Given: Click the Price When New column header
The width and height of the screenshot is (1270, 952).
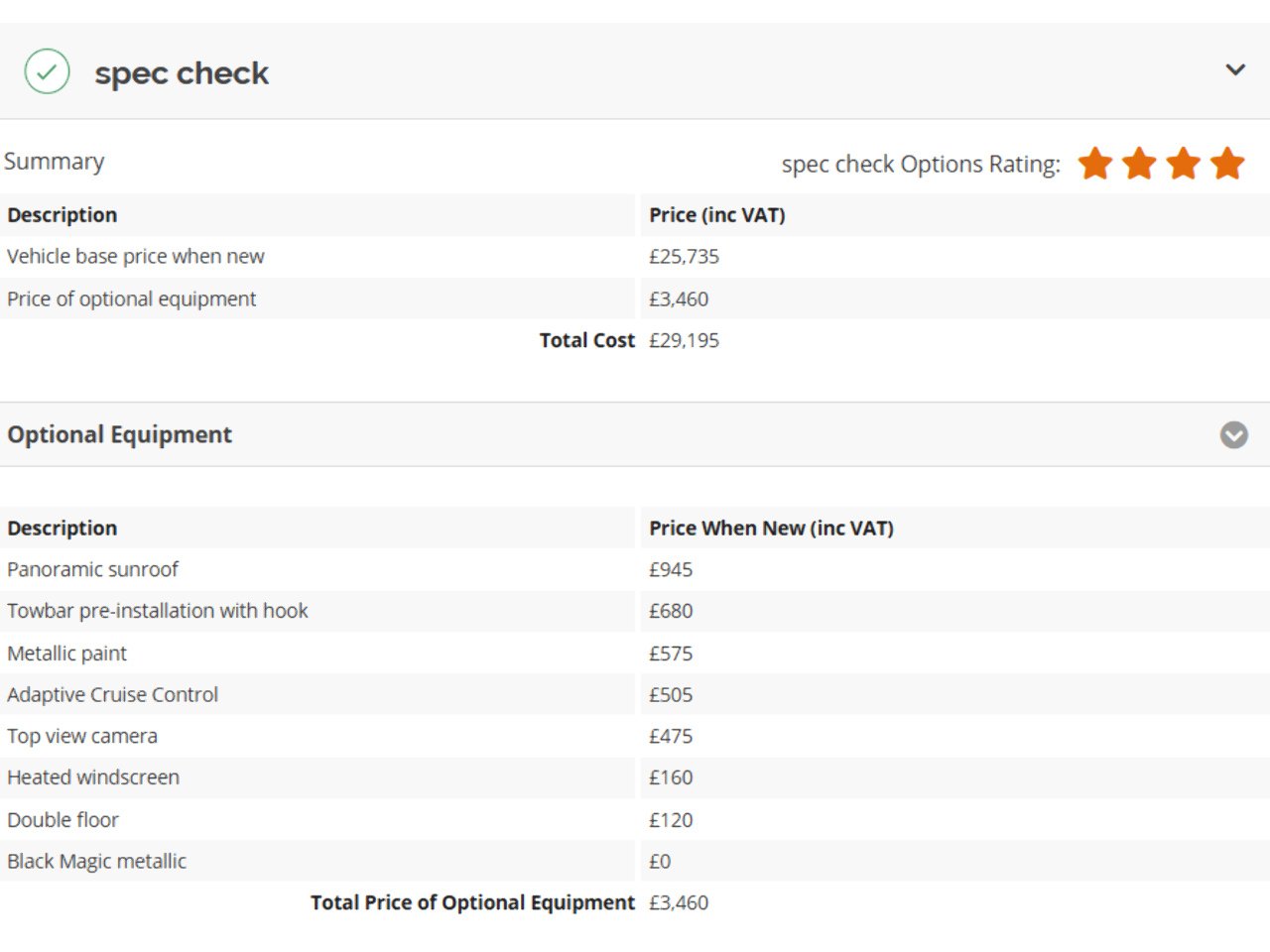Looking at the screenshot, I should 771,529.
